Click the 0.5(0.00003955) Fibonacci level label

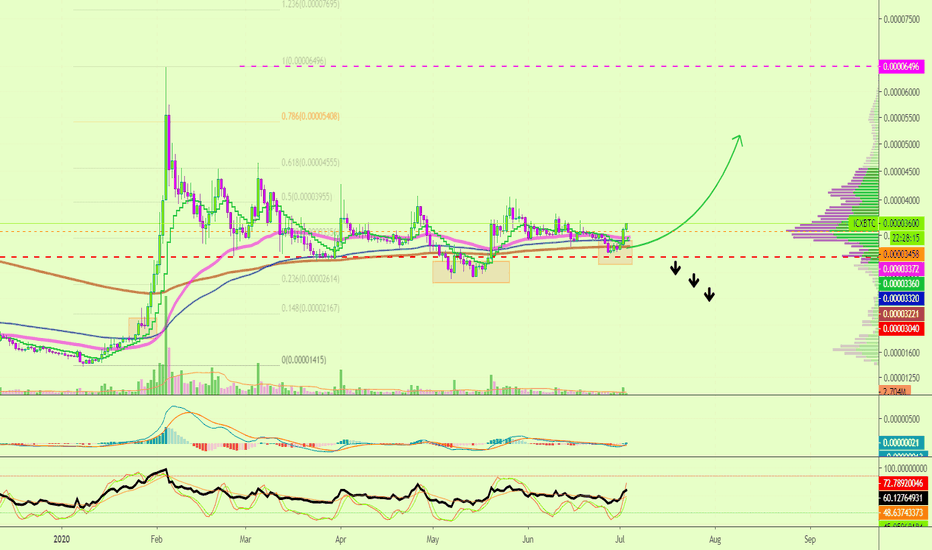pos(307,197)
